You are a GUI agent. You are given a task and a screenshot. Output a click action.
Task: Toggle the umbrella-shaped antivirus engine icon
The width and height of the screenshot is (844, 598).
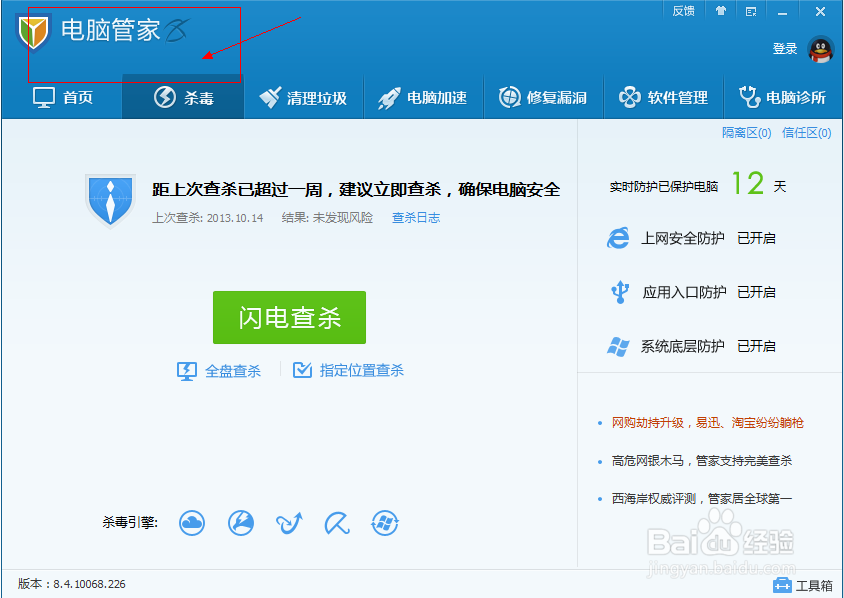click(337, 523)
